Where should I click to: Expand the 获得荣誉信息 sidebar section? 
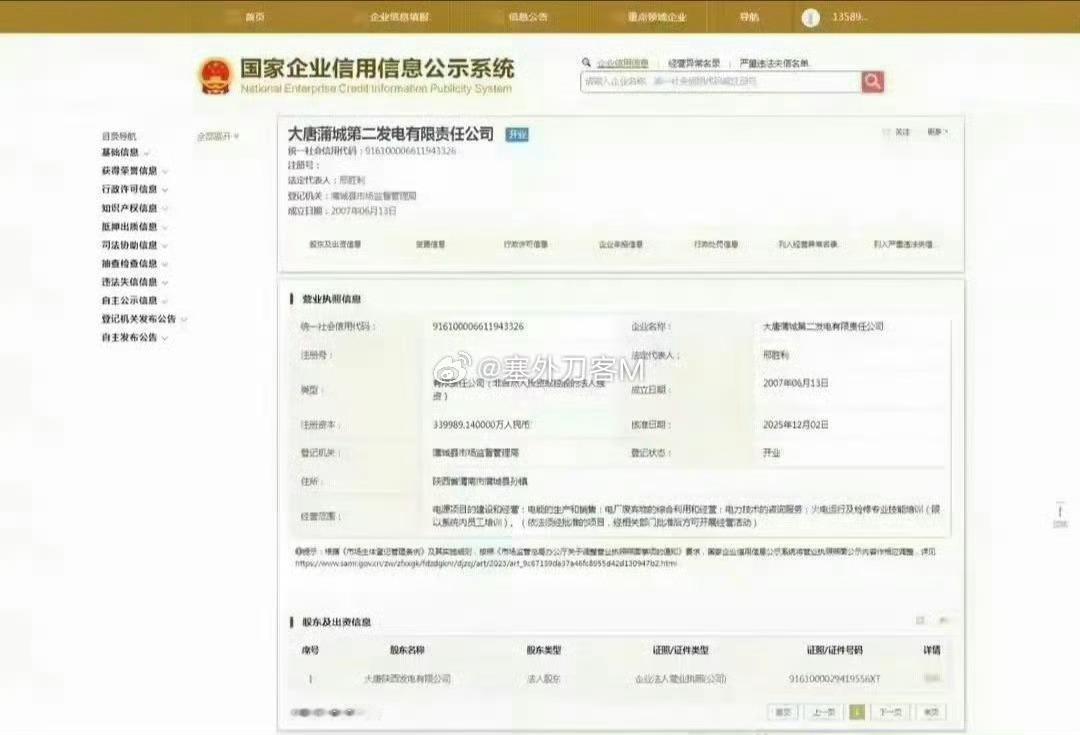point(134,171)
